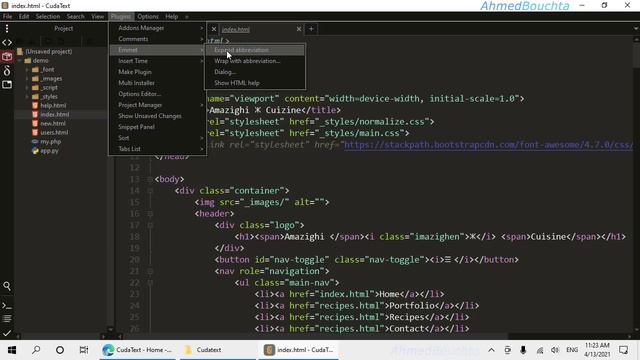Show the Code Tree sidebar panel
Image resolution: width=640 pixels, height=360 pixels.
[7, 42]
